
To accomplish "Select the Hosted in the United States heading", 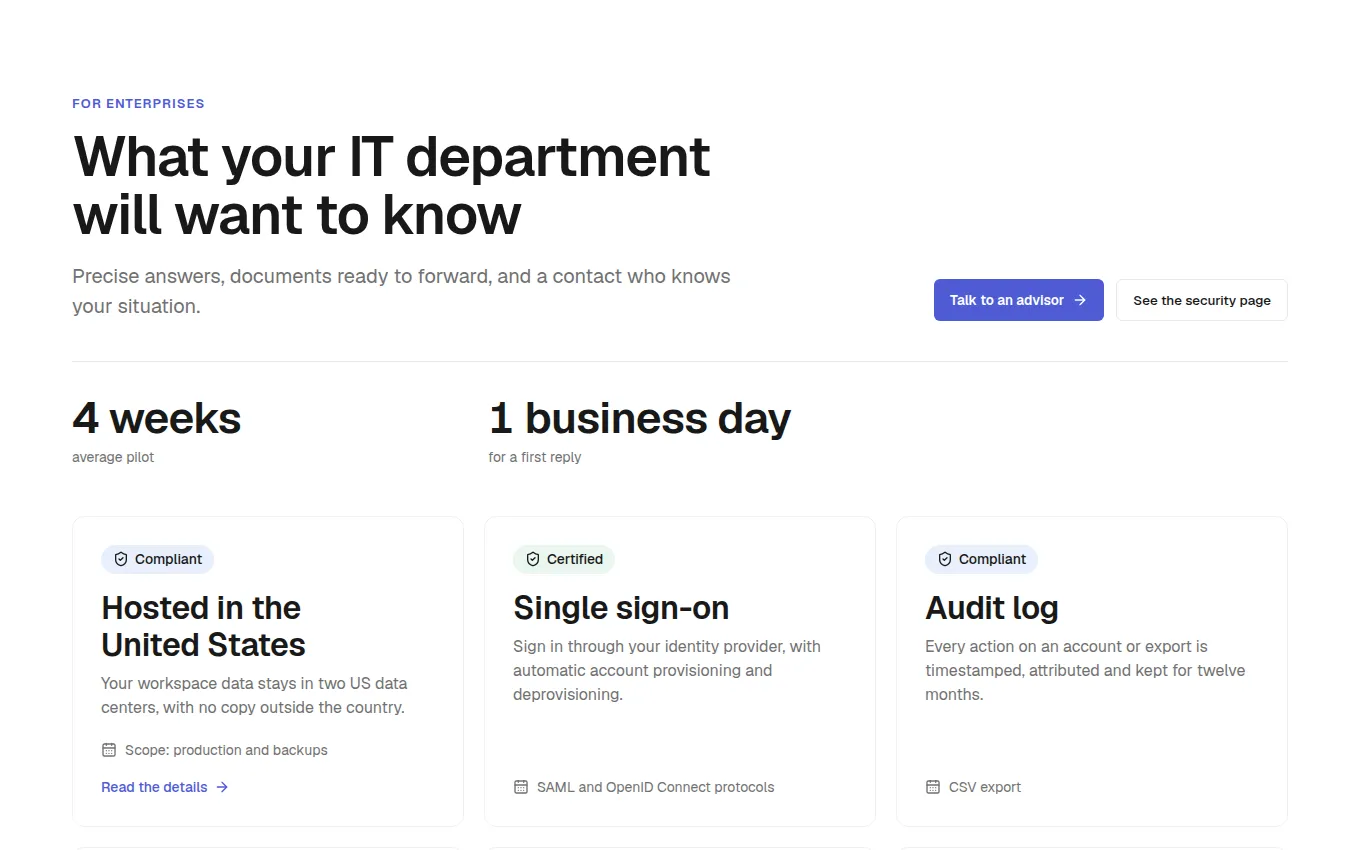I will coord(203,626).
